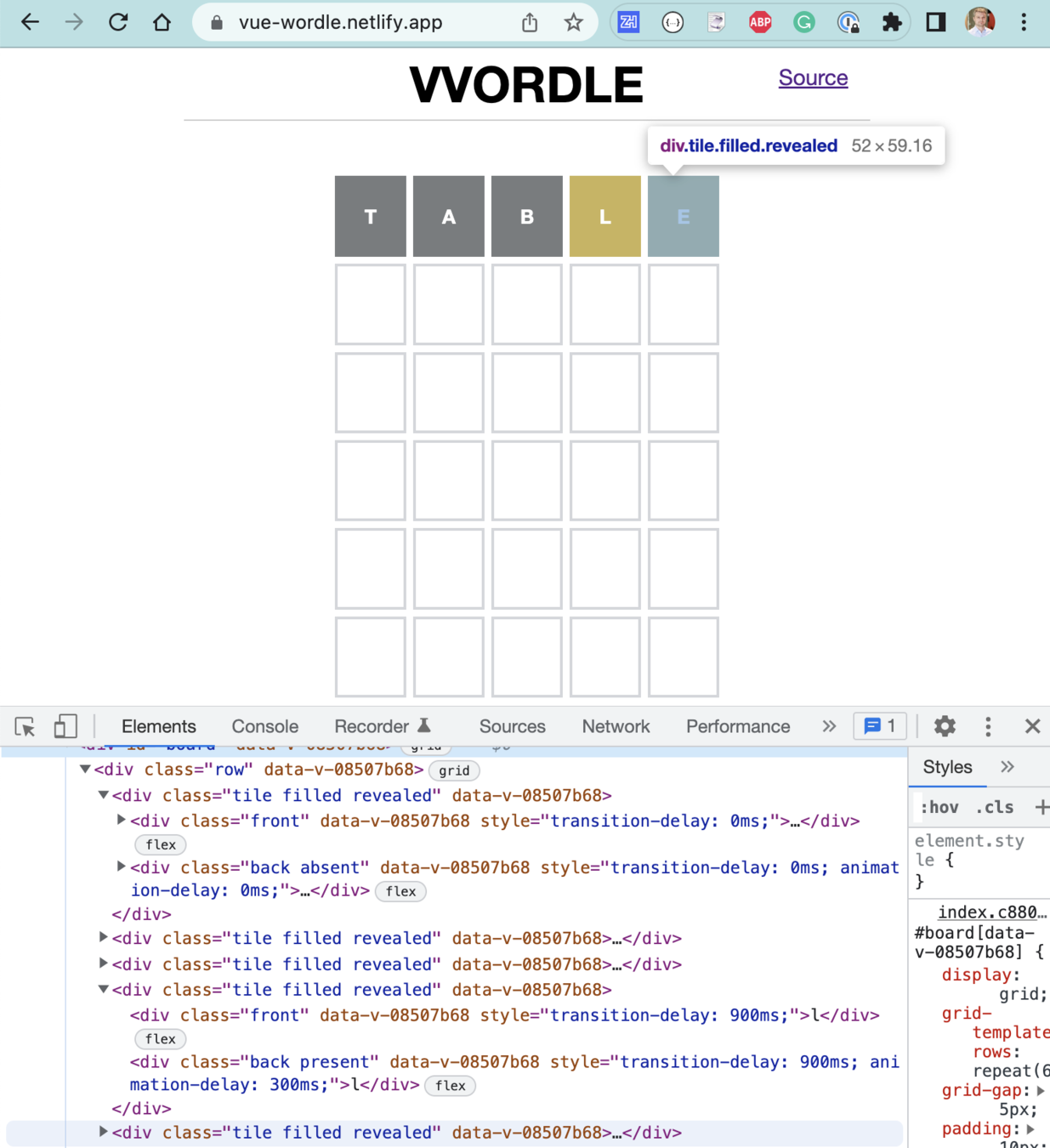Toggle flex badge after back present div

(x=451, y=1085)
